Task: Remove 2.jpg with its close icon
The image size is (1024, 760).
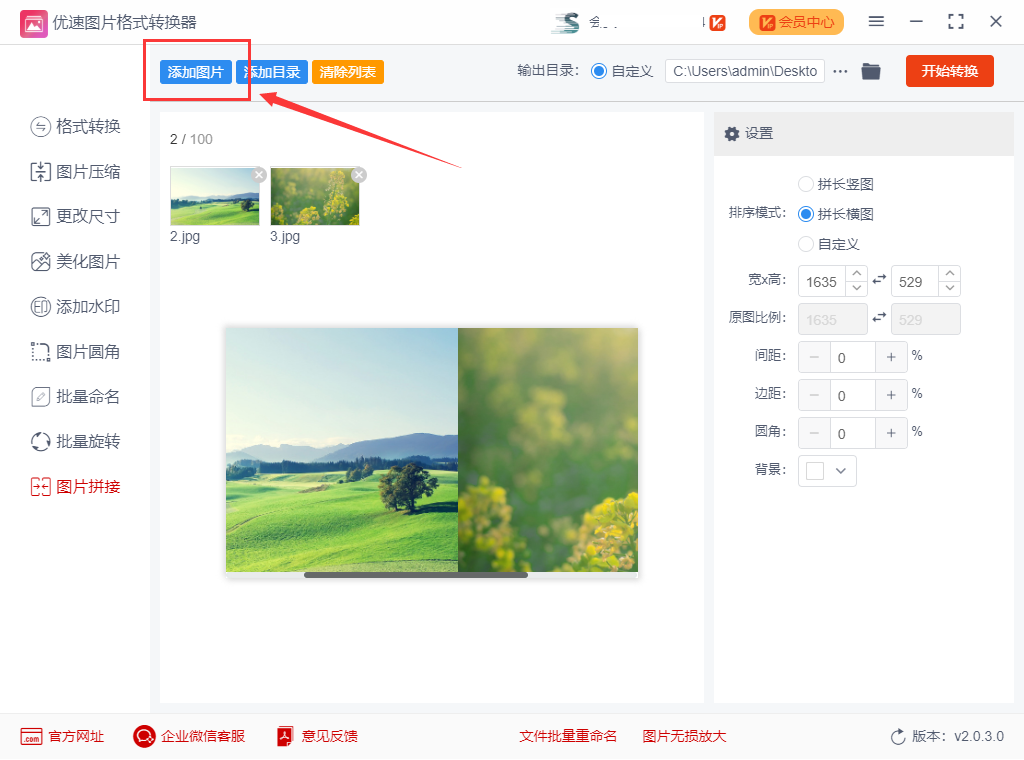Action: pos(259,174)
